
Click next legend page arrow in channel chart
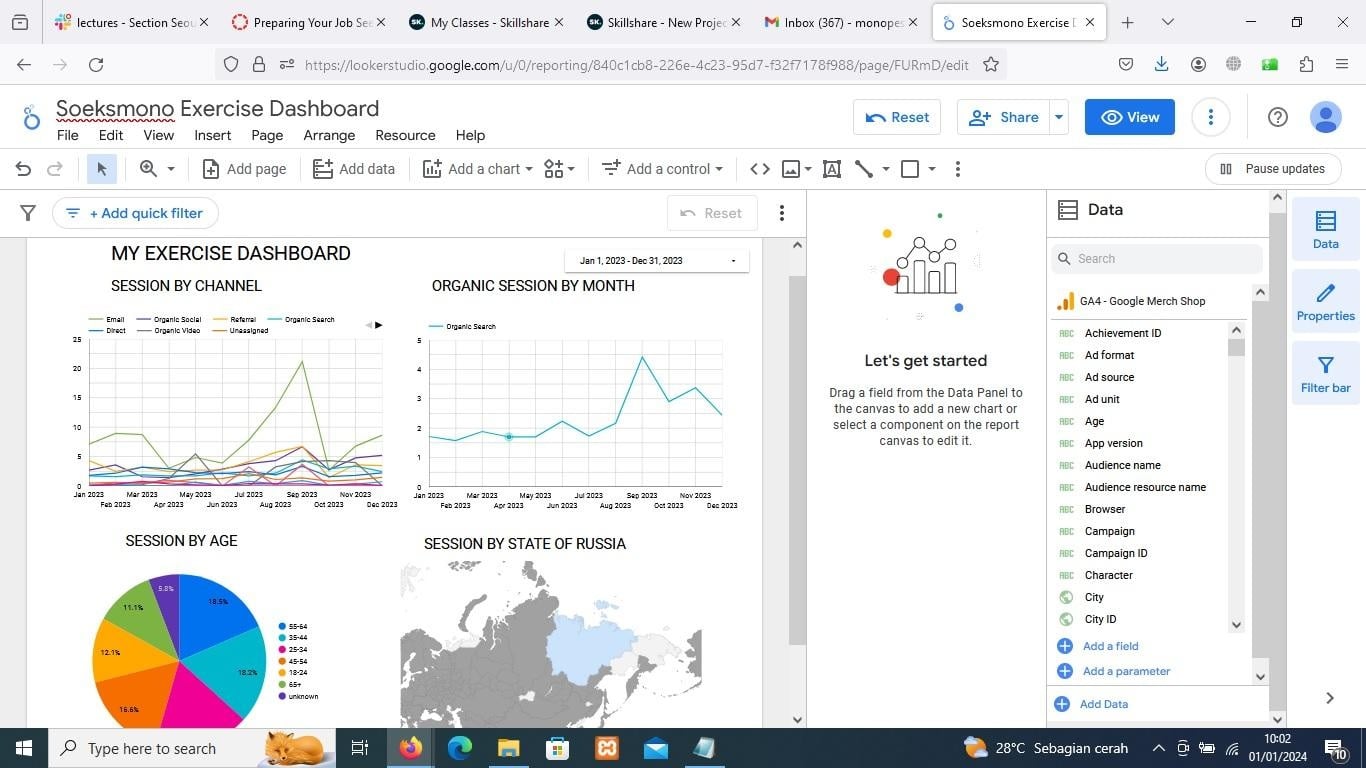coord(379,325)
